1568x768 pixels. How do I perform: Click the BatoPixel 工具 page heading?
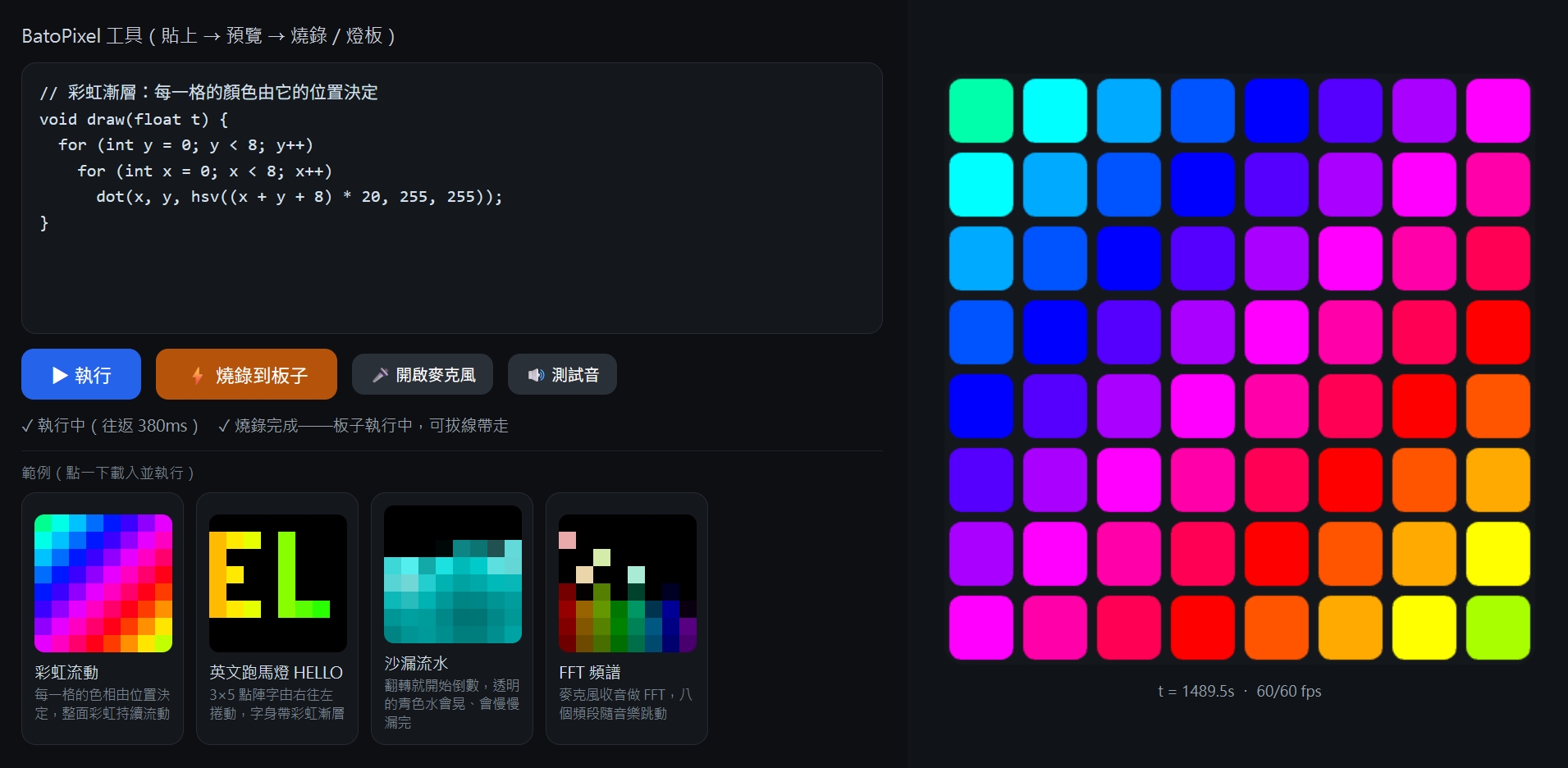[208, 35]
